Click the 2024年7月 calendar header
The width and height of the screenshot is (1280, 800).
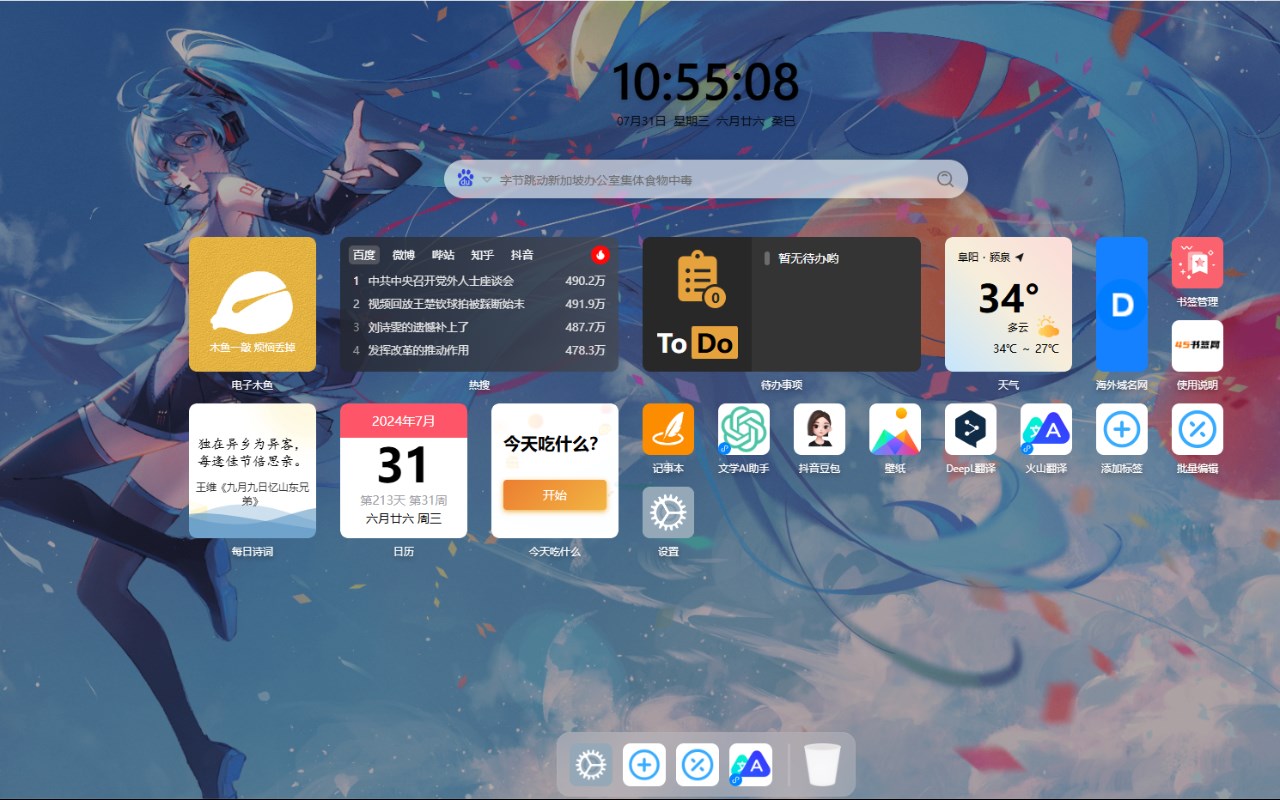click(403, 421)
